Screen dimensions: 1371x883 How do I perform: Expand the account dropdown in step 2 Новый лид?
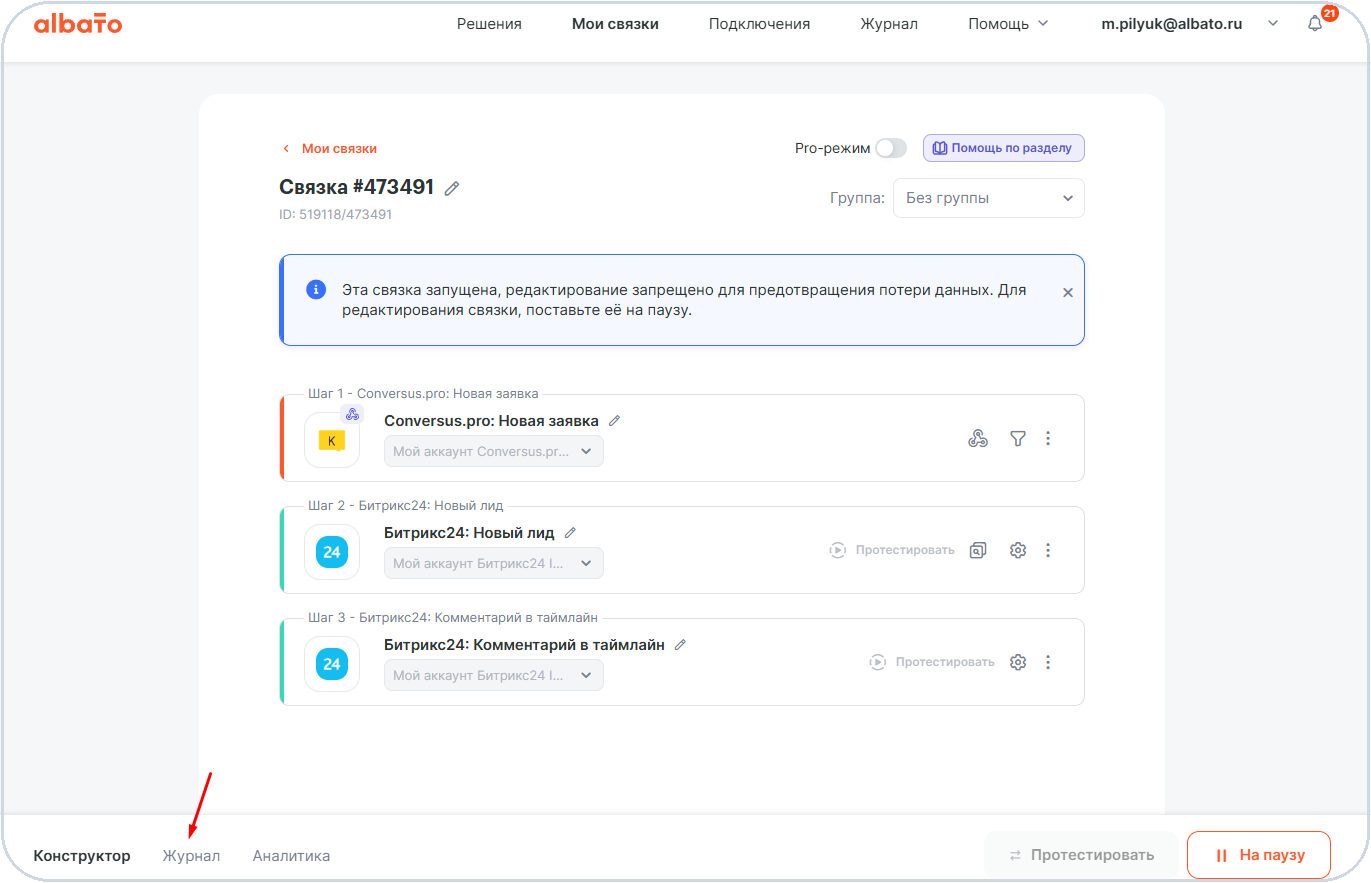(x=494, y=563)
